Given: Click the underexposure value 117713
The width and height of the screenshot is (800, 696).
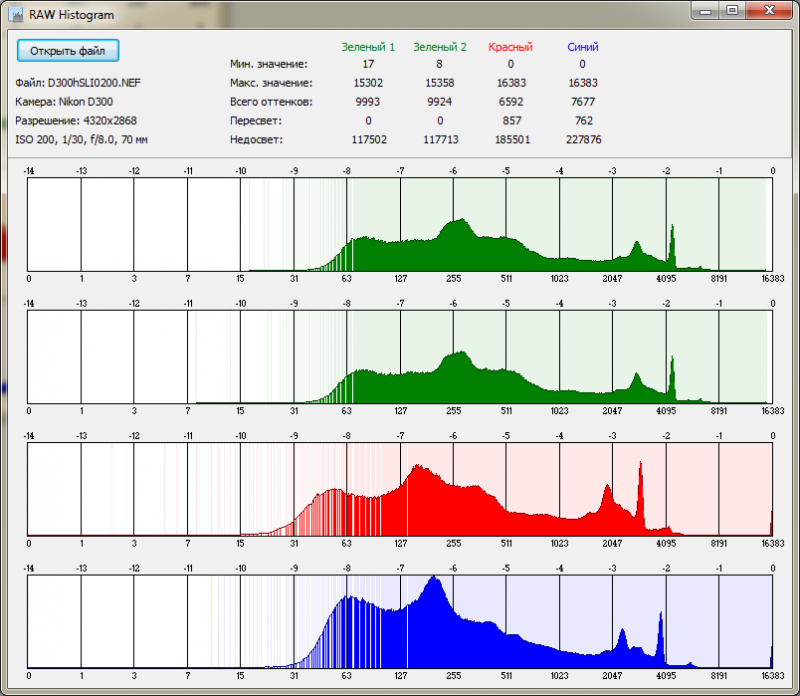Looking at the screenshot, I should [x=441, y=140].
